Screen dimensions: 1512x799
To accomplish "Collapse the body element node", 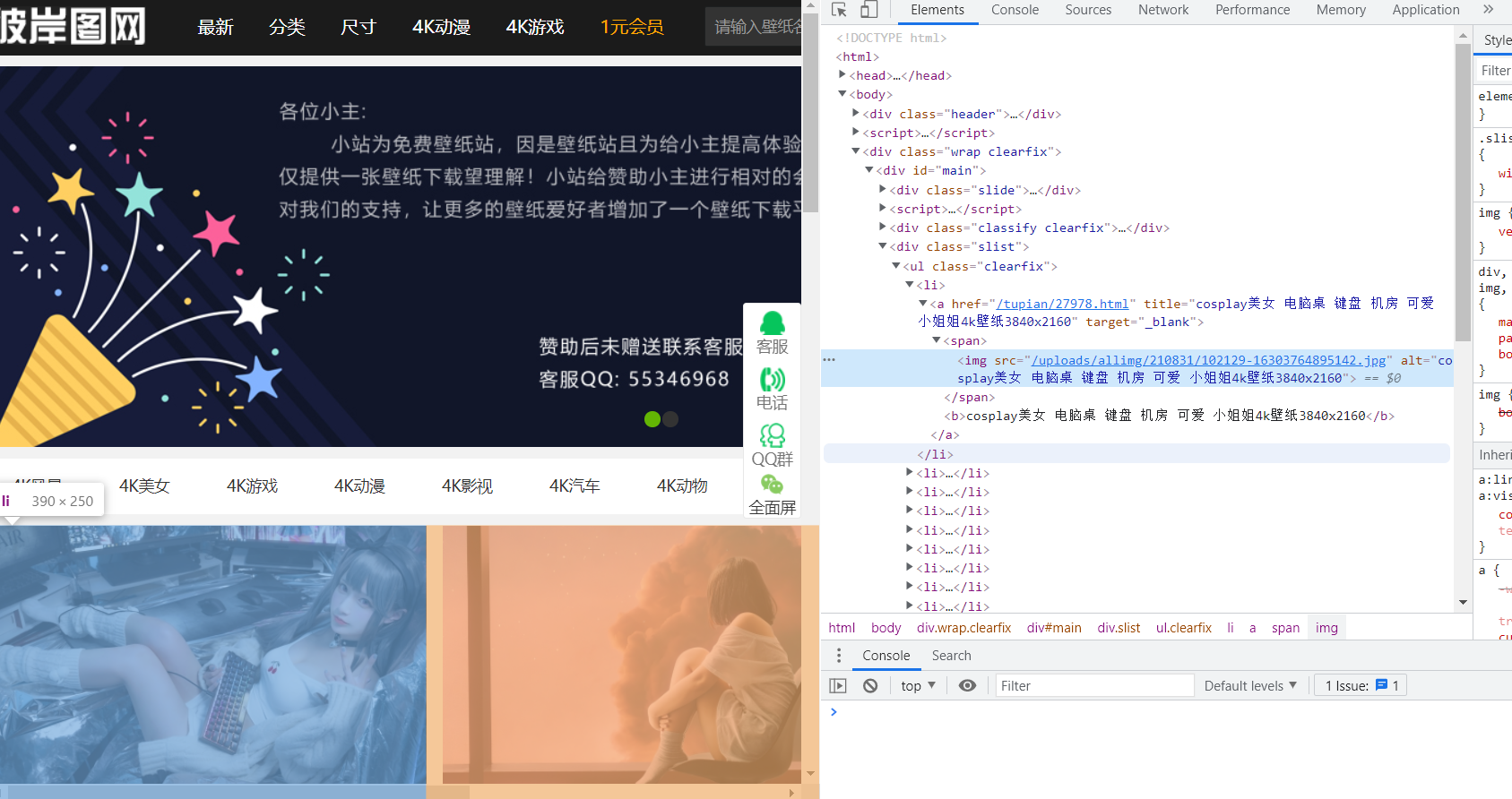I will click(842, 94).
